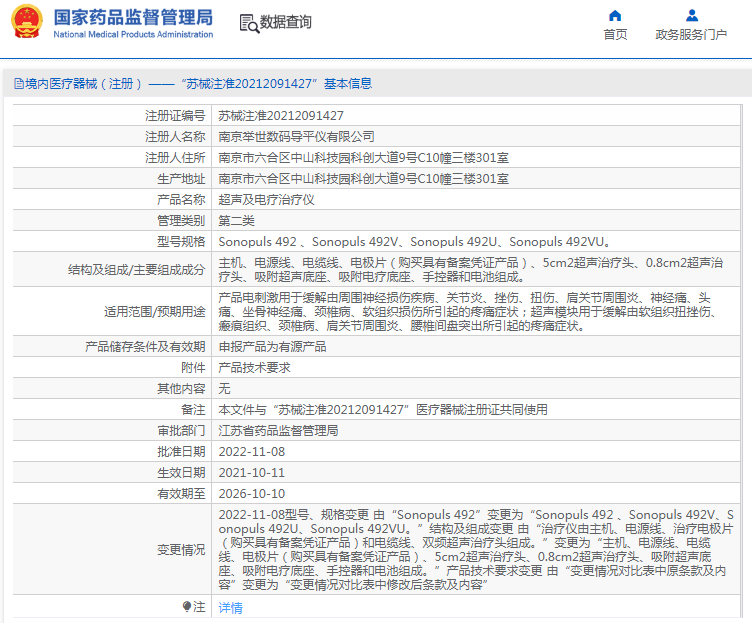Click the 型号规格 row label
The width and height of the screenshot is (752, 623).
(x=181, y=242)
